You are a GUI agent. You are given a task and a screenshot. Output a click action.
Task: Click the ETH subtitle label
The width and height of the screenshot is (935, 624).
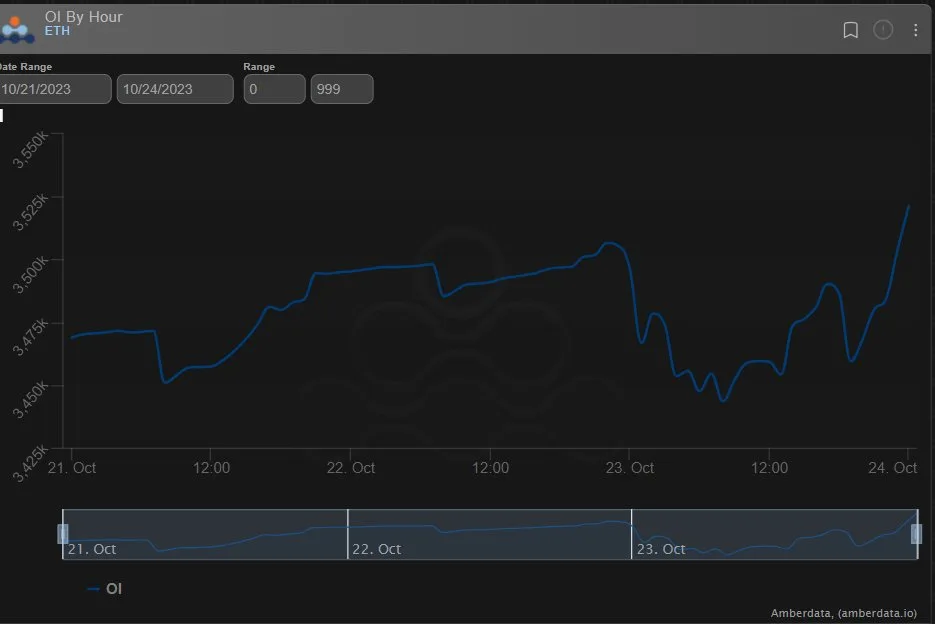coord(57,31)
